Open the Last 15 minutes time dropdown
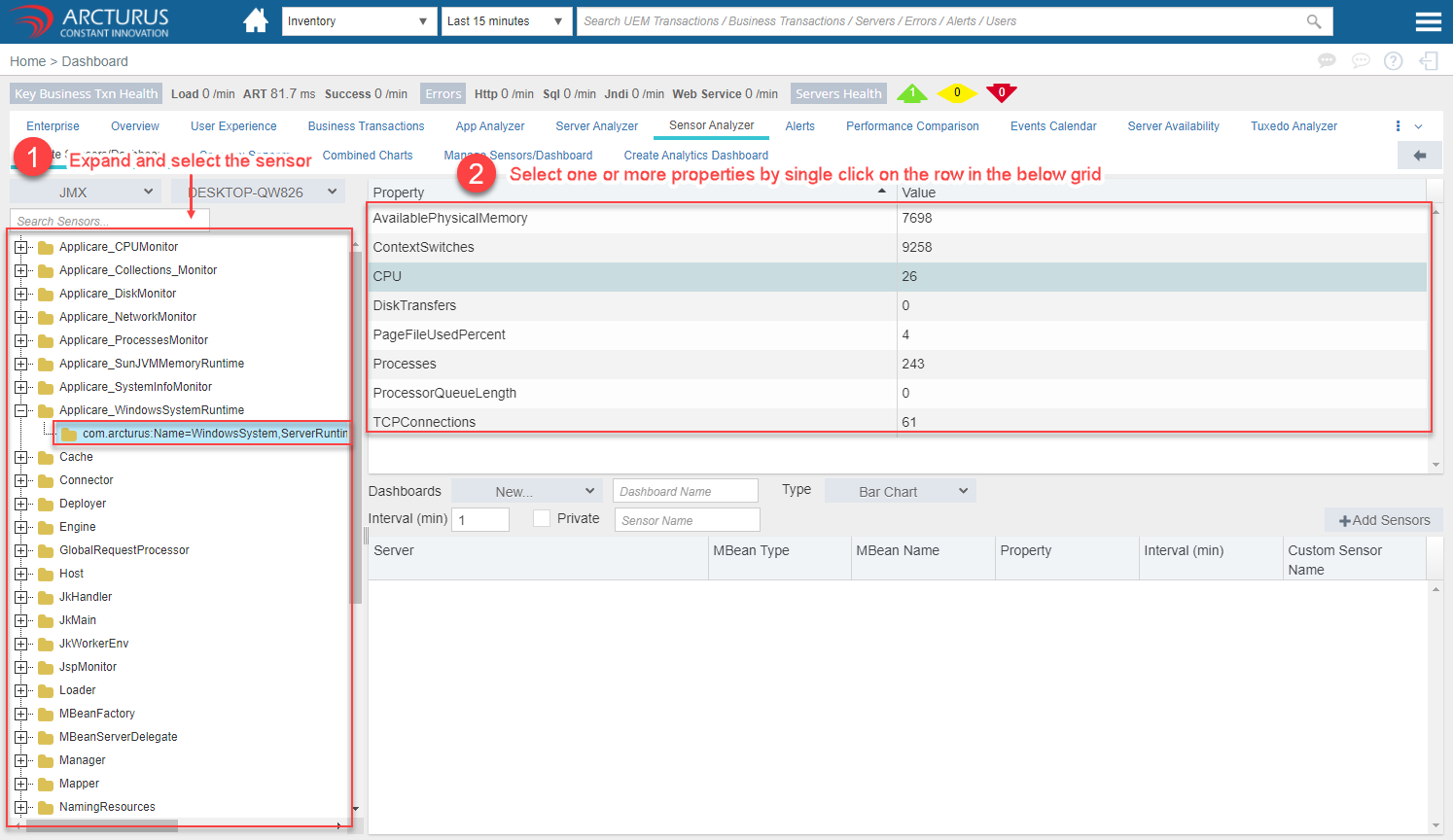Screen dimensions: 1453x840 pos(506,21)
